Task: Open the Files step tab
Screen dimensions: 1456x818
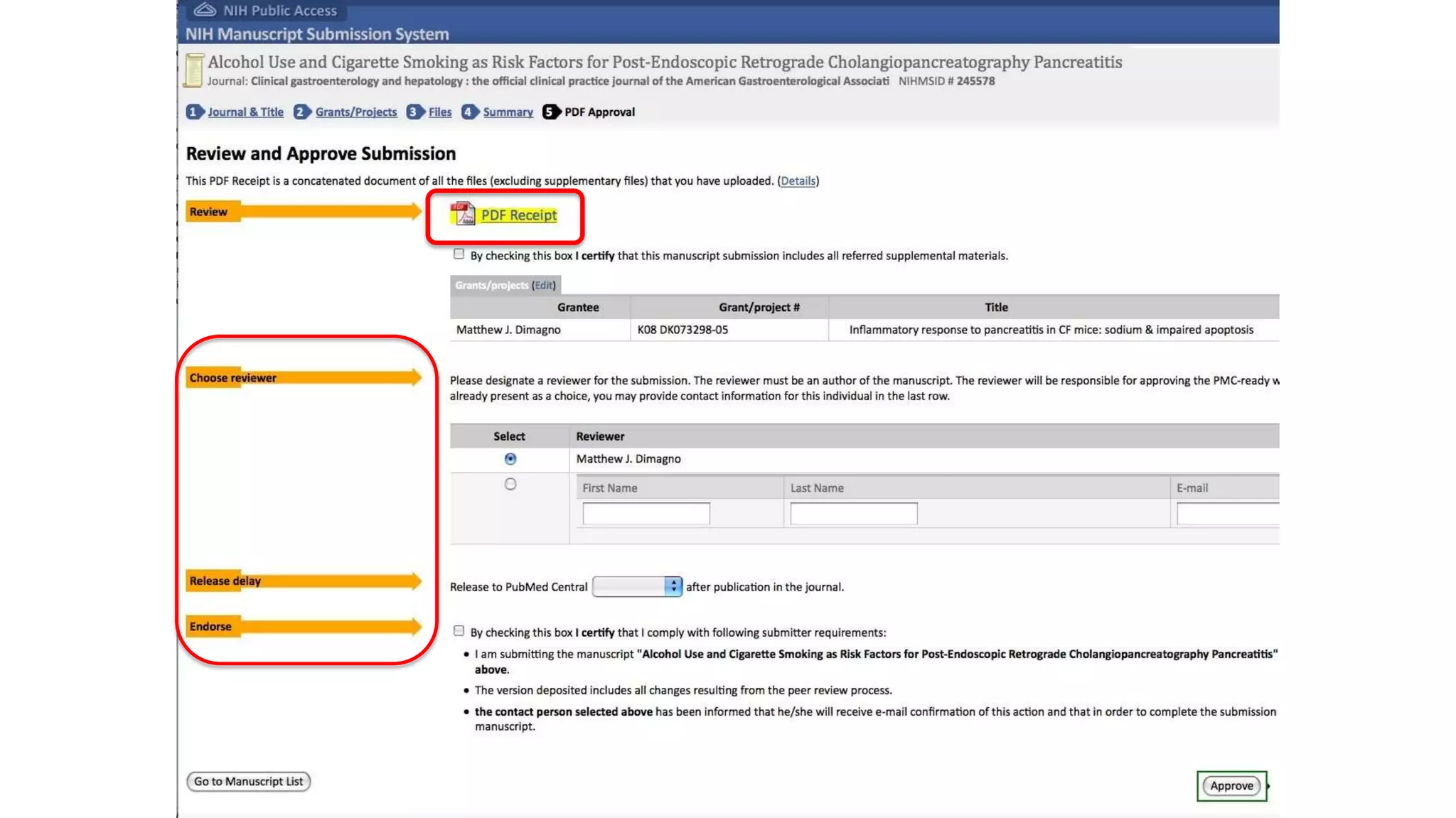Action: 439,112
